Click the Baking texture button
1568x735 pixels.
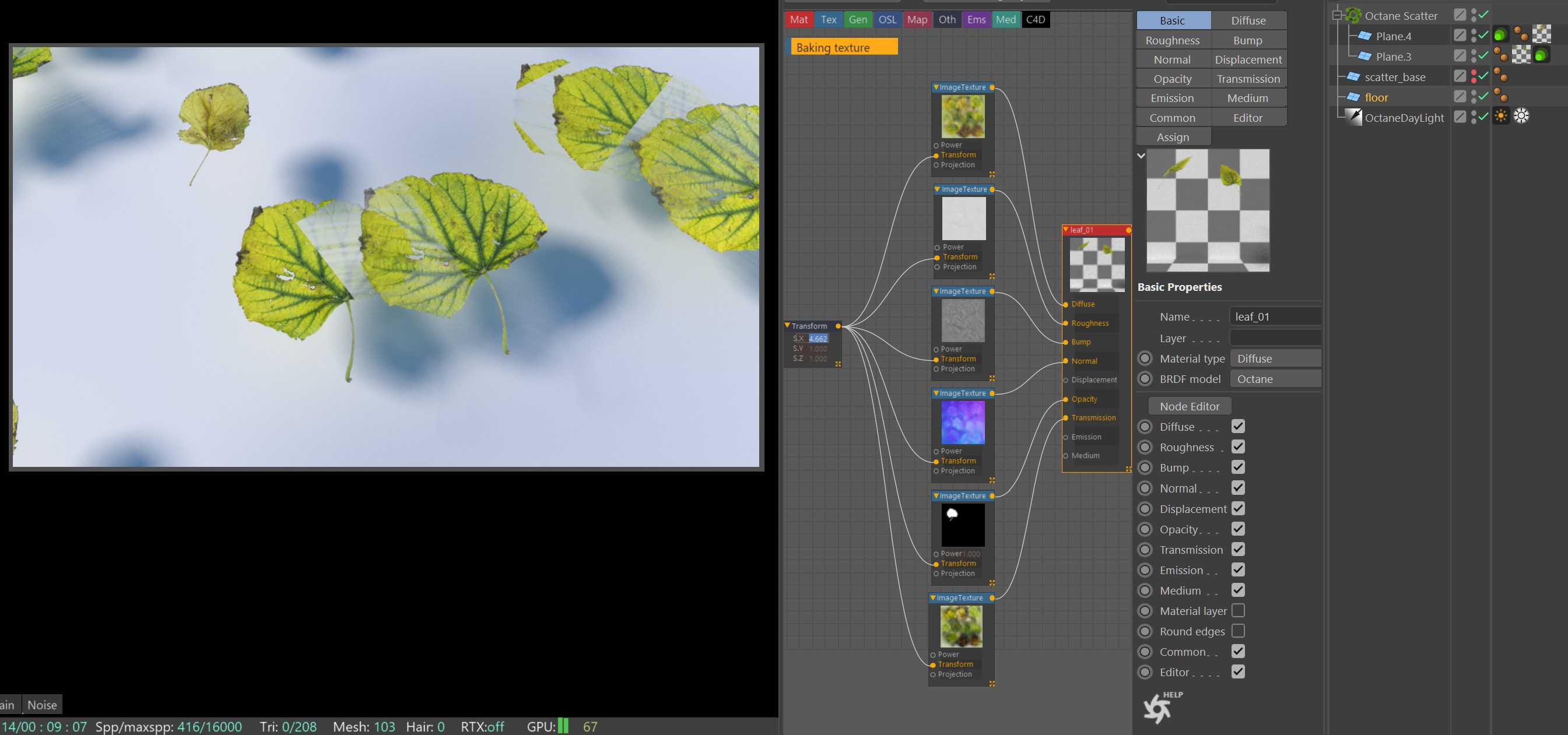[844, 47]
